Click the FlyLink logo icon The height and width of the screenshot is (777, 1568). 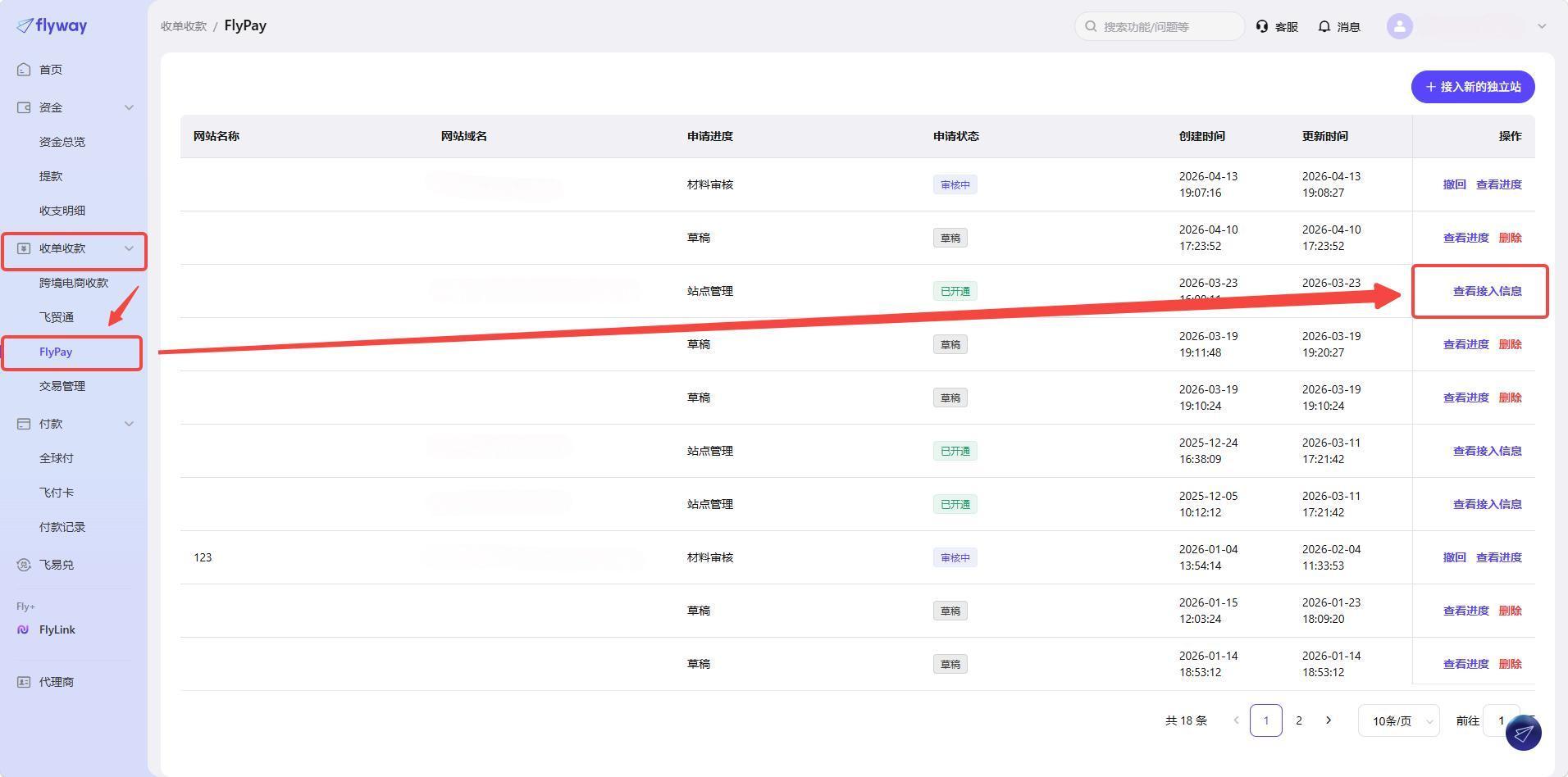pyautogui.click(x=24, y=629)
